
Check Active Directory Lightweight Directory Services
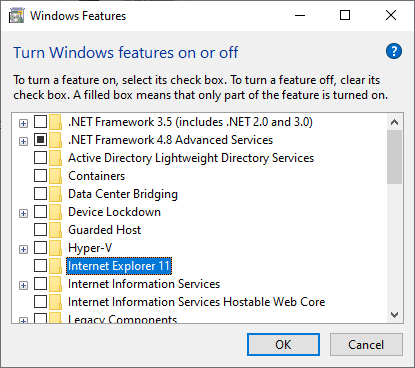pos(40,158)
